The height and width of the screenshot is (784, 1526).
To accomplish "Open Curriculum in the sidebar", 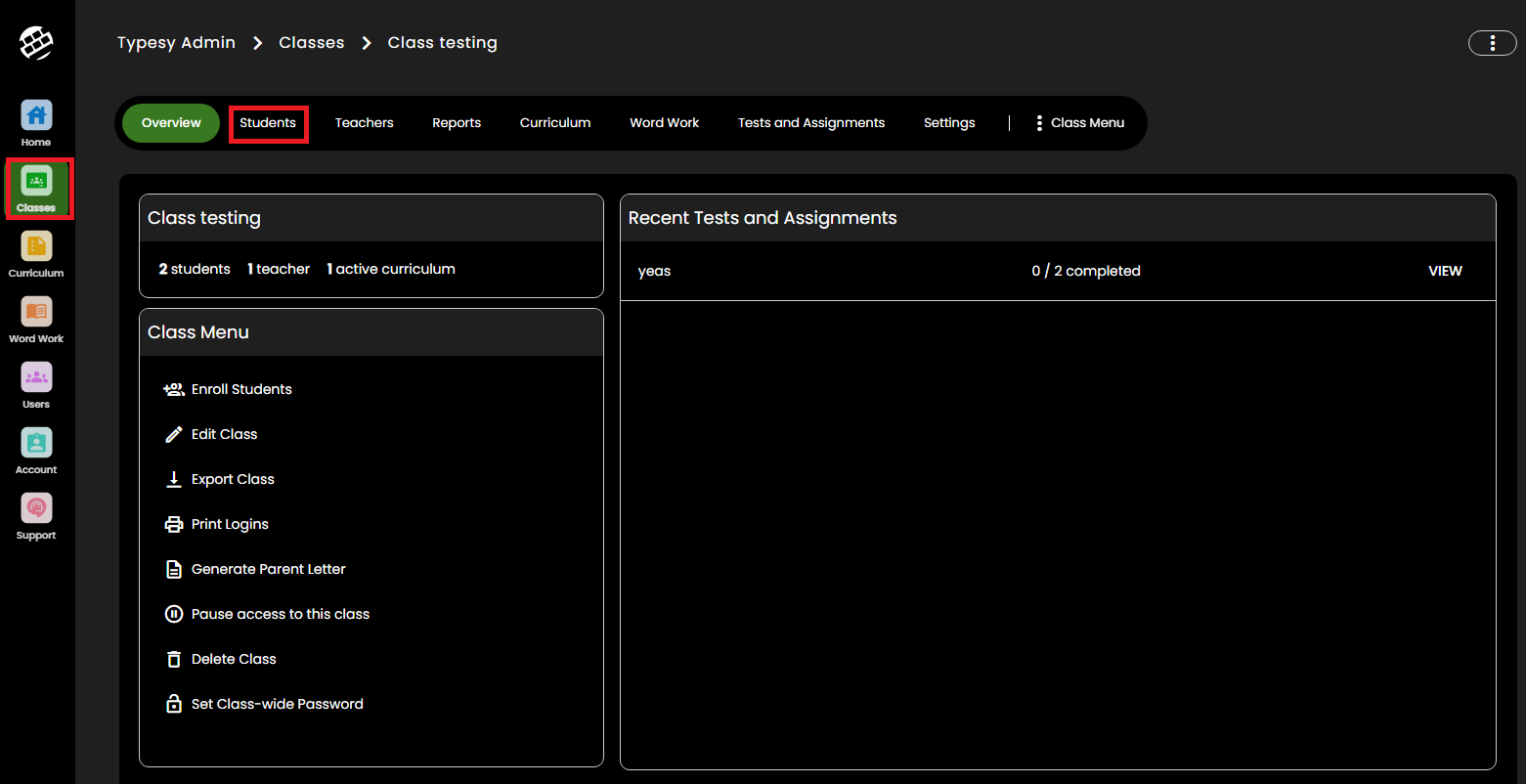I will coord(36,254).
